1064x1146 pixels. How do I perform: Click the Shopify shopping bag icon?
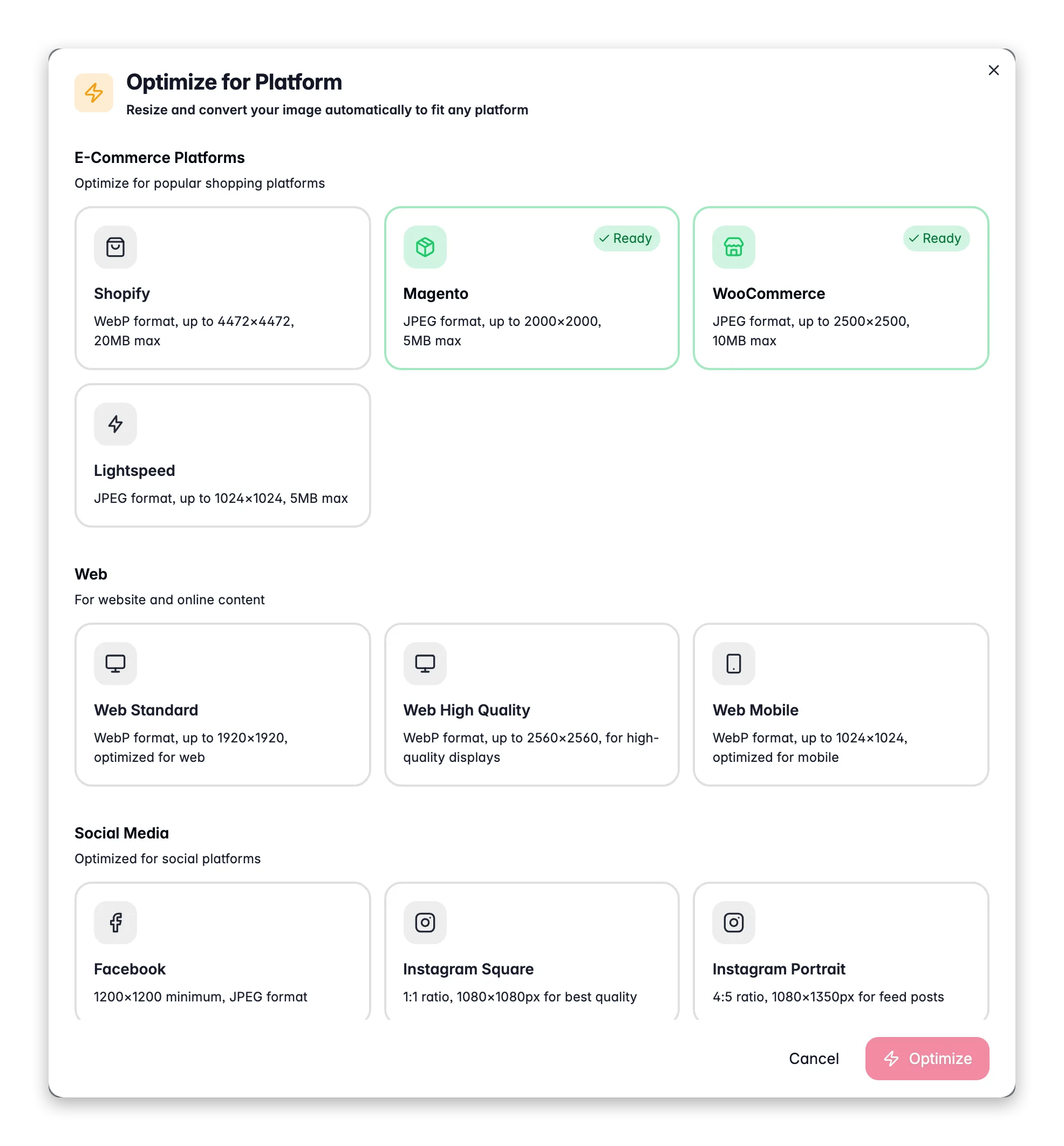115,247
